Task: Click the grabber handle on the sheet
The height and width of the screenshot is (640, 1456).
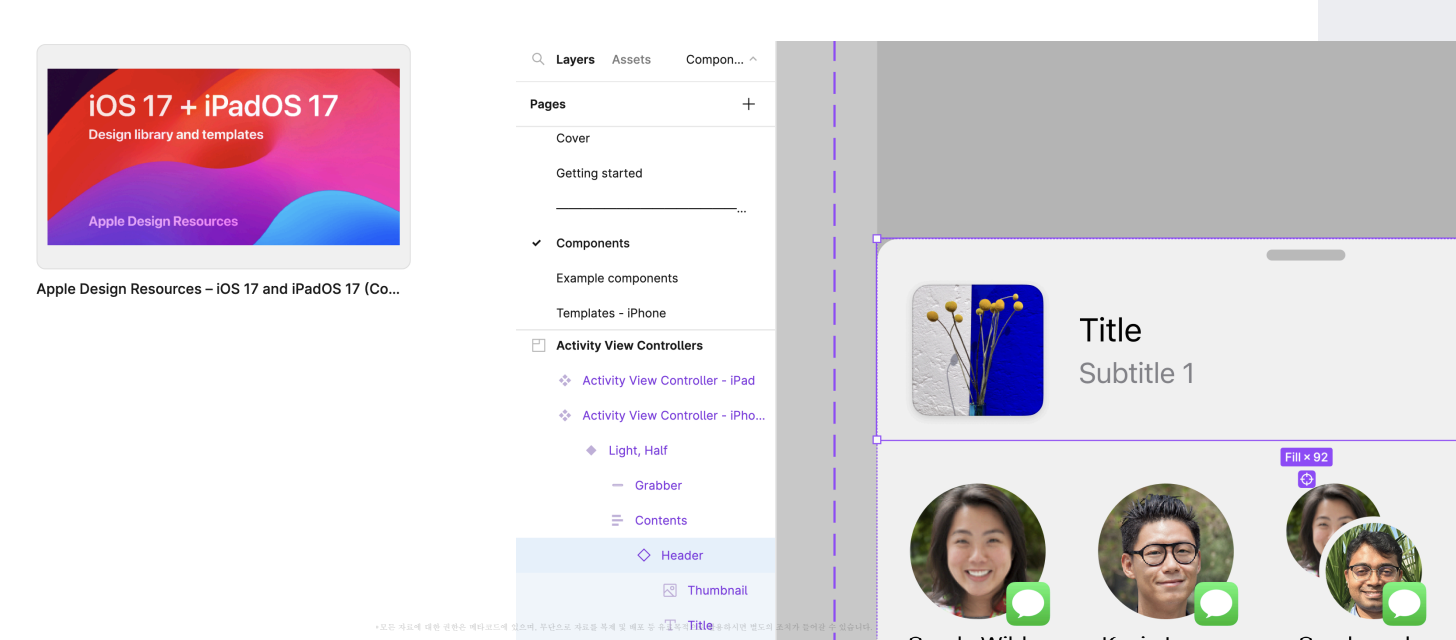Action: (1305, 255)
